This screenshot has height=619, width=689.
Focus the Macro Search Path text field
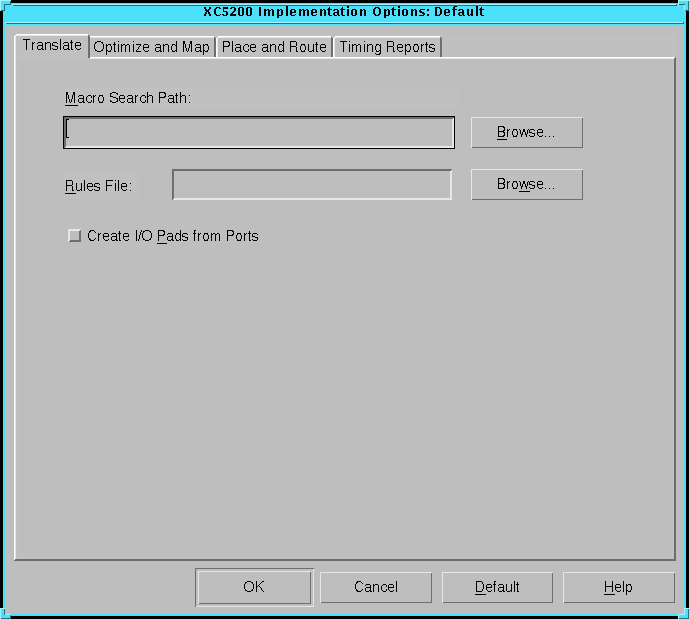coord(259,133)
